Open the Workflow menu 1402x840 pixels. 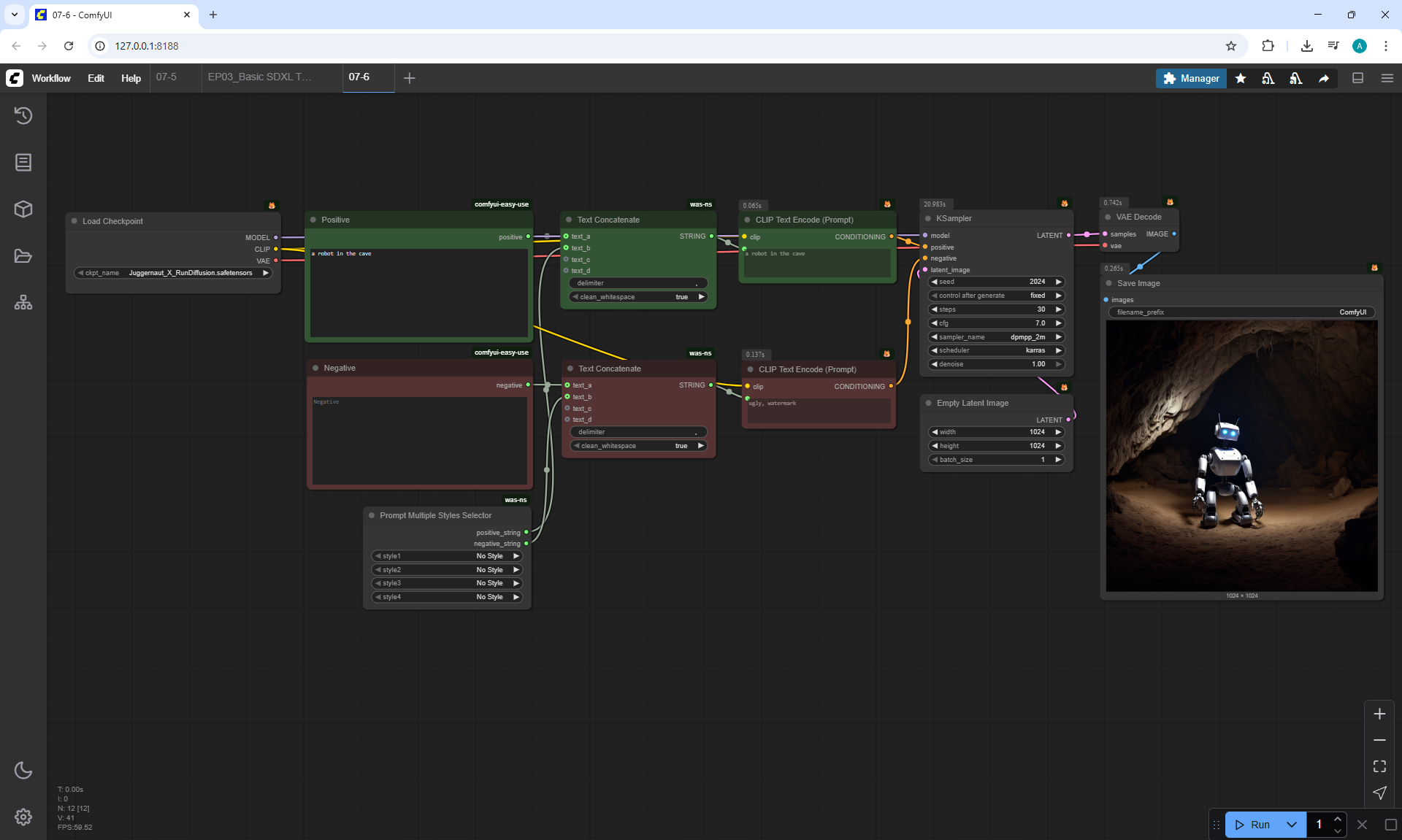(51, 78)
